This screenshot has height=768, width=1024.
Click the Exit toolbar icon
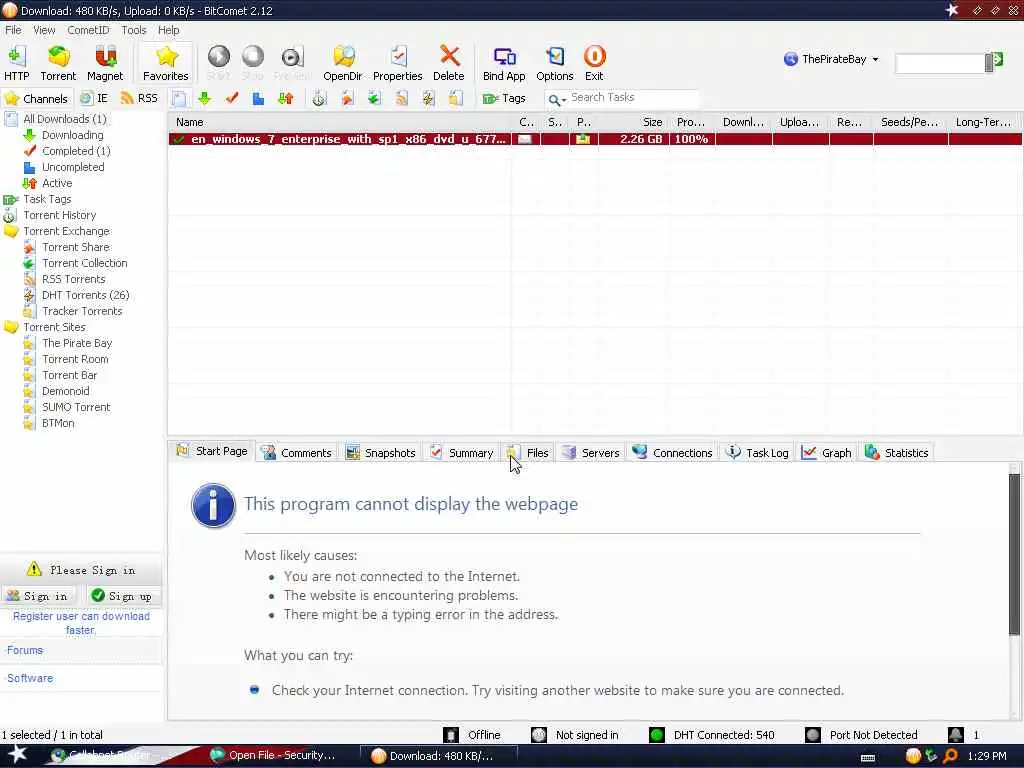point(594,63)
